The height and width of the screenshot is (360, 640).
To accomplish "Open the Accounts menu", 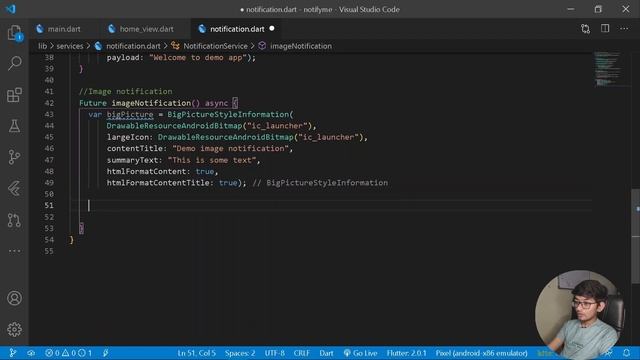I will click(14, 298).
